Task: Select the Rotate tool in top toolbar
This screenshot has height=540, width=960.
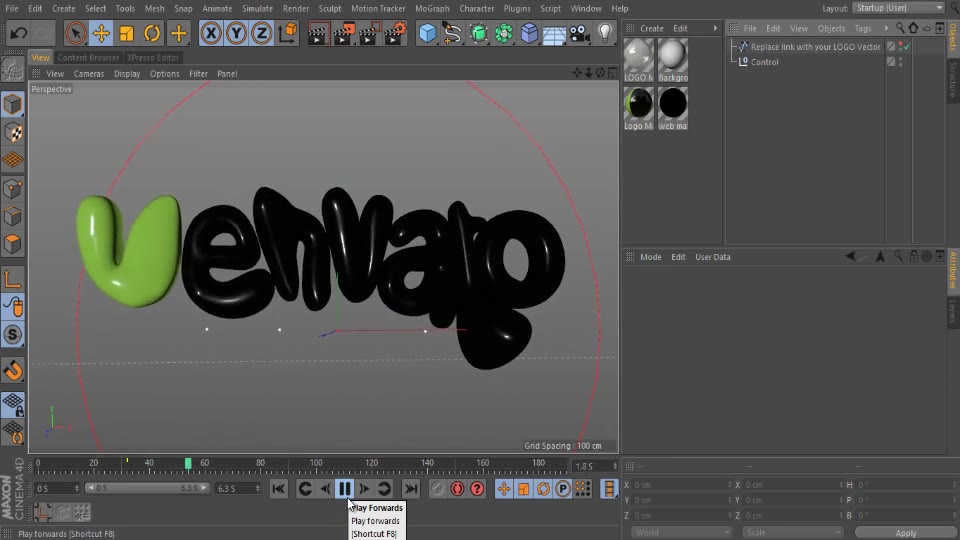Action: [x=152, y=33]
